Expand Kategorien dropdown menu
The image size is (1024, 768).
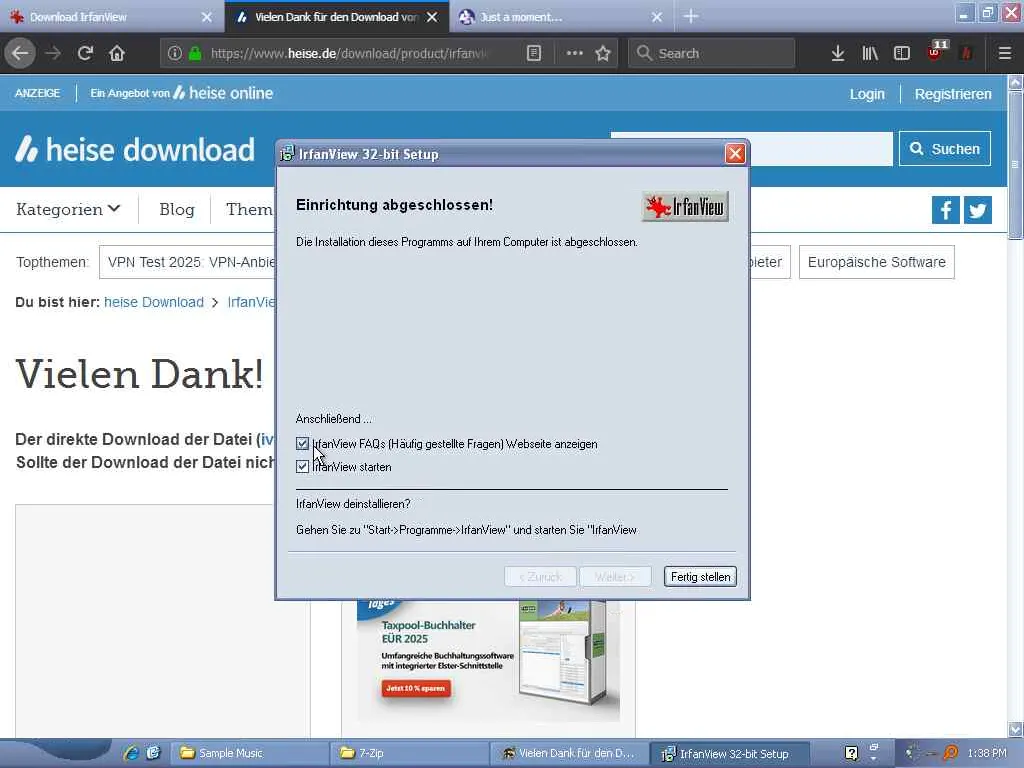click(68, 210)
